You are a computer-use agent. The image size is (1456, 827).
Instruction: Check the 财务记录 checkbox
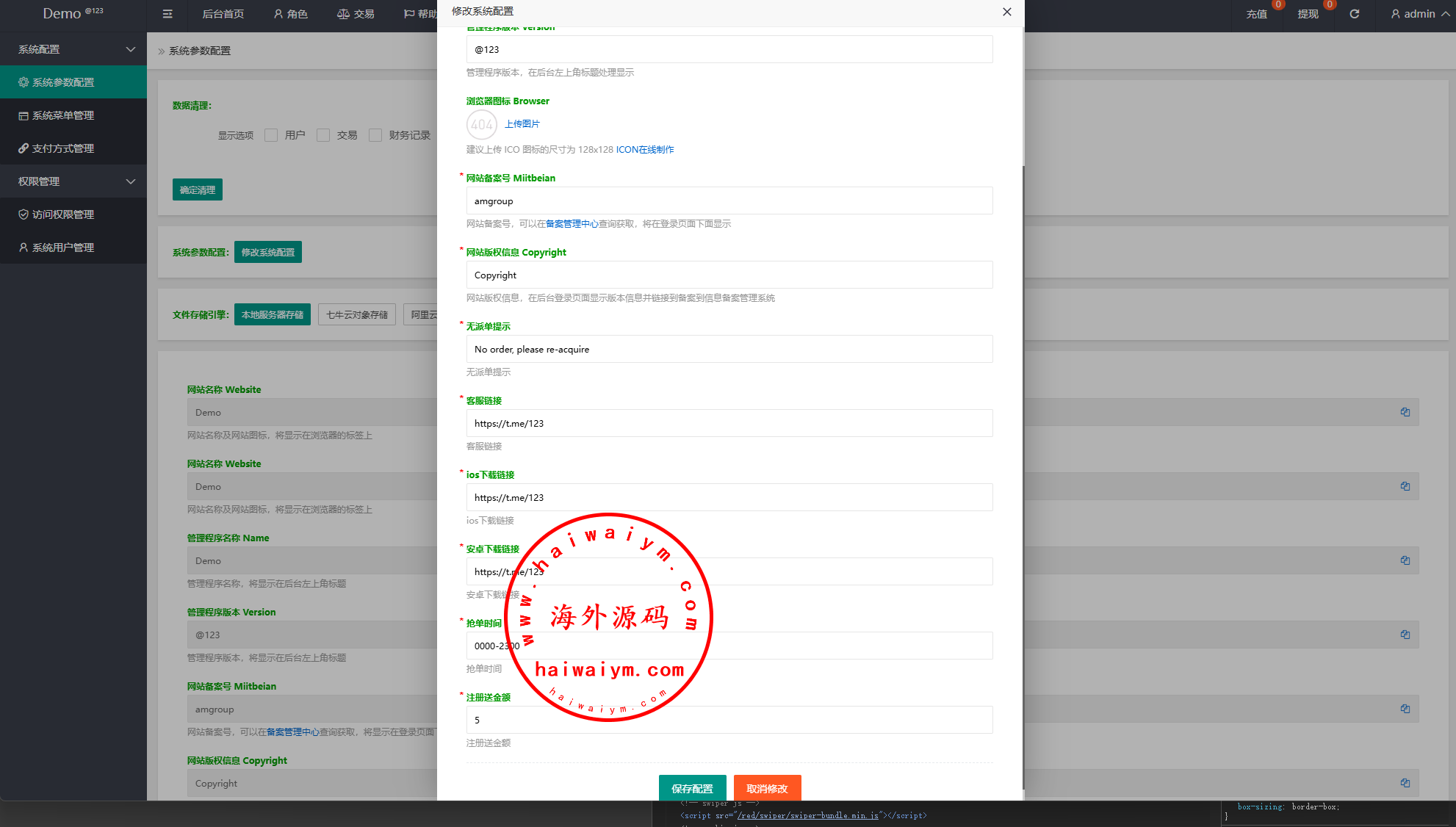pos(375,135)
